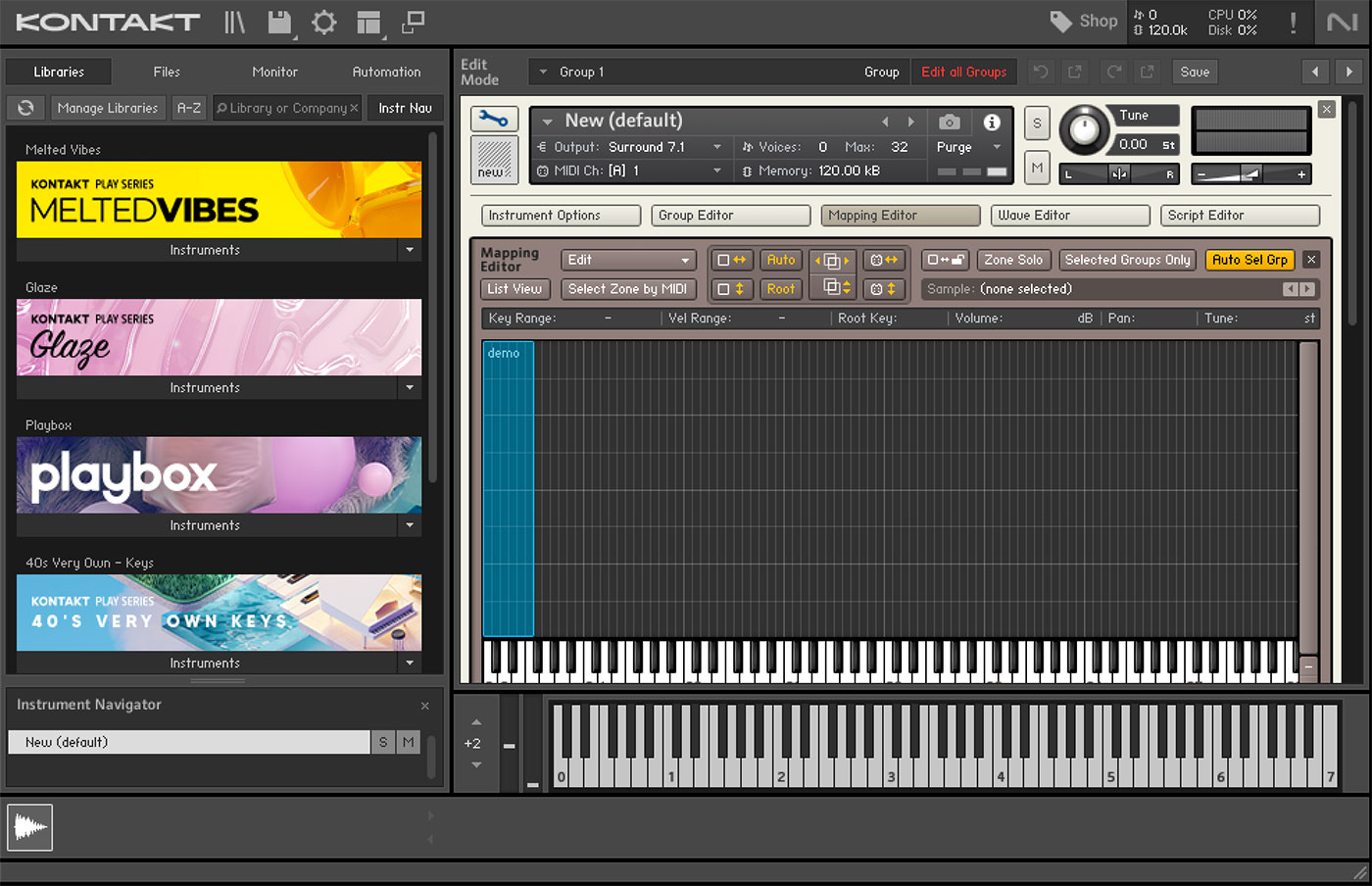Image resolution: width=1372 pixels, height=886 pixels.
Task: Remove instrument with rack X button
Action: coord(1326,110)
